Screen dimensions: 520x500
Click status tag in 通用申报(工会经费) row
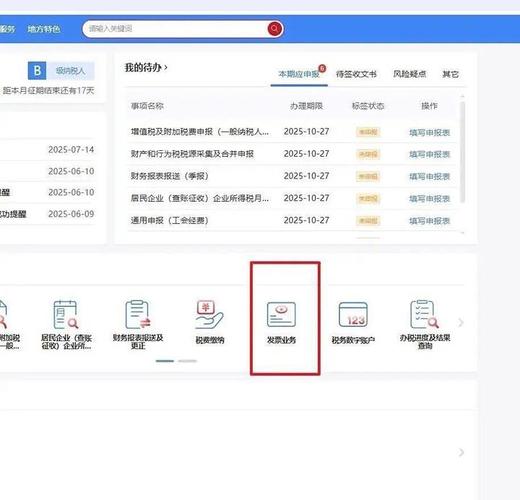[368, 221]
